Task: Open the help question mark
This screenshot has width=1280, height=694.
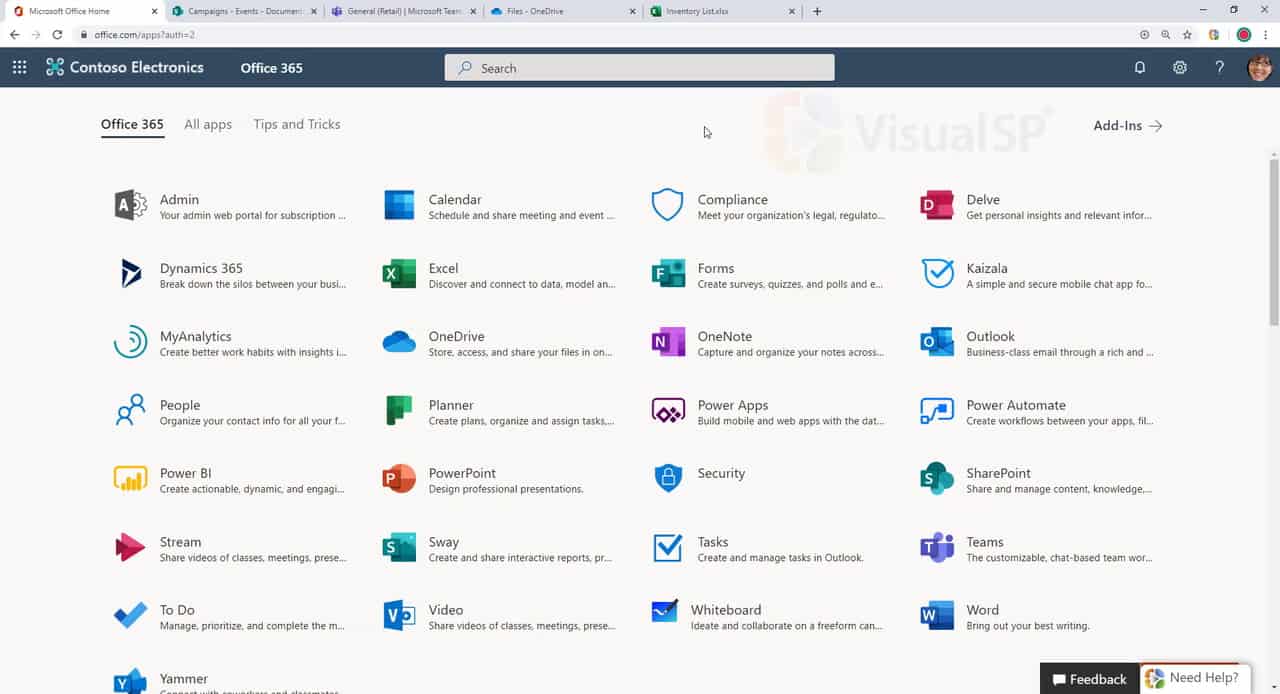Action: click(x=1220, y=68)
